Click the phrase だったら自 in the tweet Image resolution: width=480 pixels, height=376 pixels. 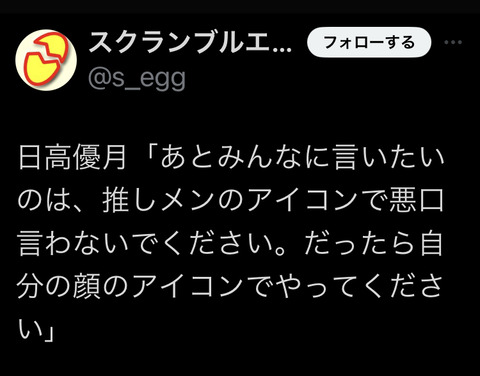pos(373,243)
